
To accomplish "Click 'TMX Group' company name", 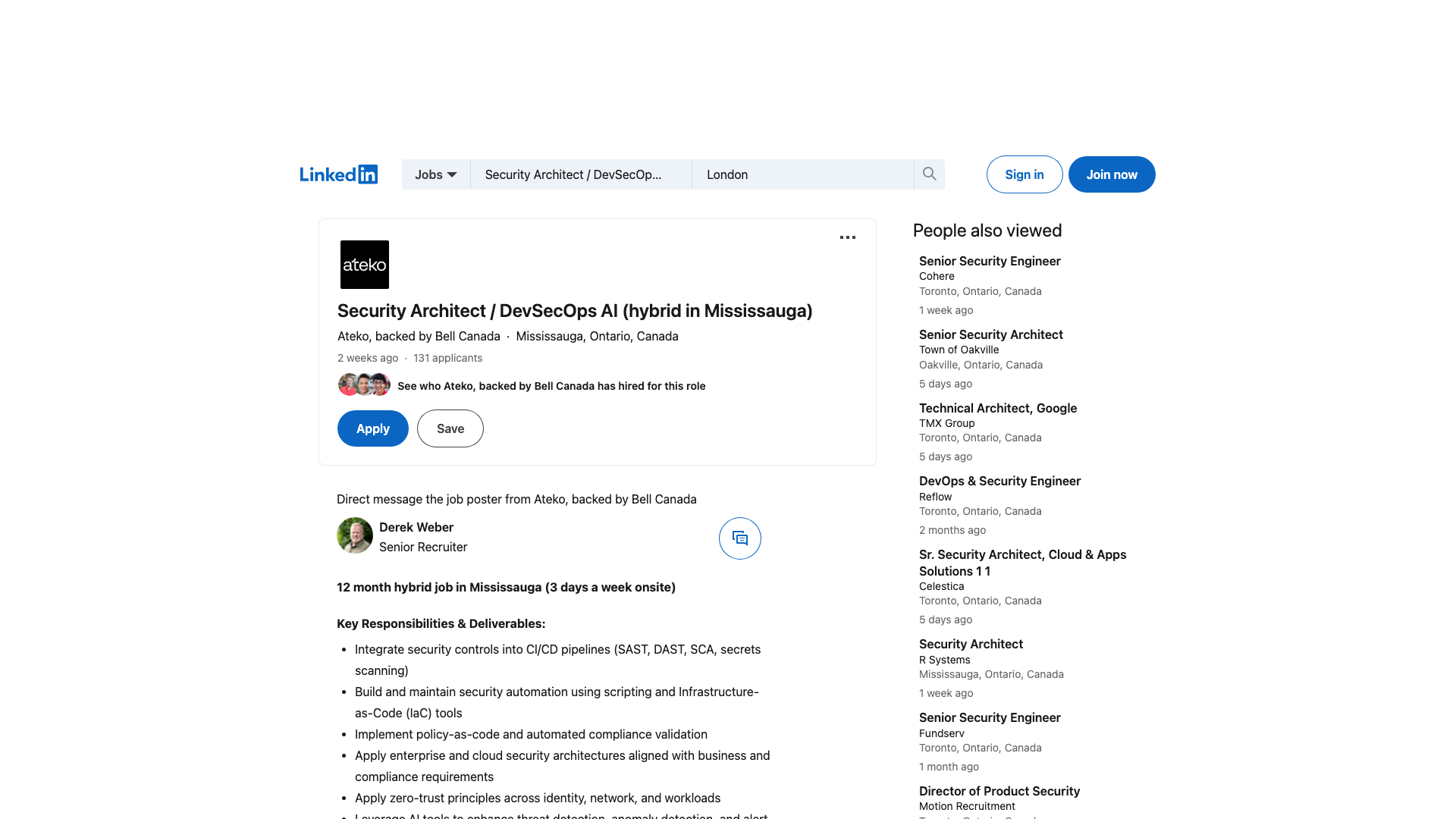I will (946, 423).
